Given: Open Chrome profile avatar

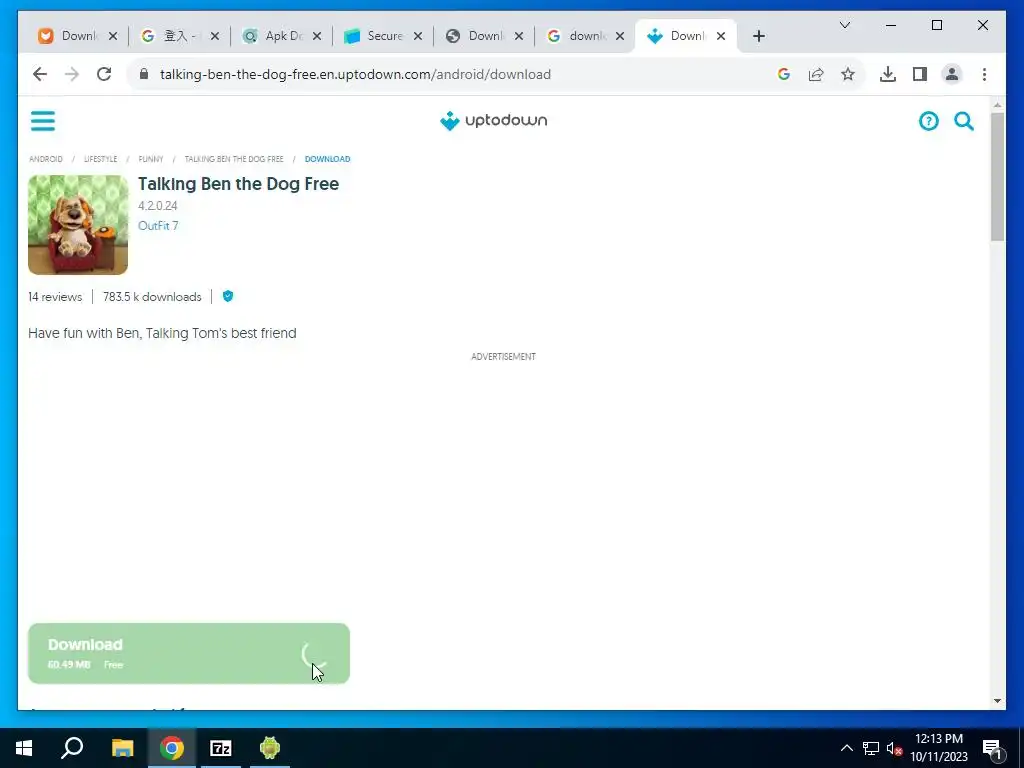Looking at the screenshot, I should [x=952, y=74].
